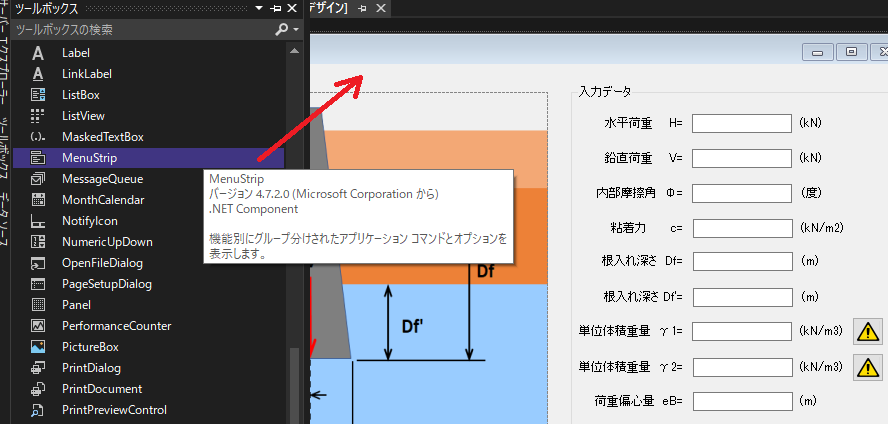Close the デザイン document tab

pyautogui.click(x=381, y=8)
